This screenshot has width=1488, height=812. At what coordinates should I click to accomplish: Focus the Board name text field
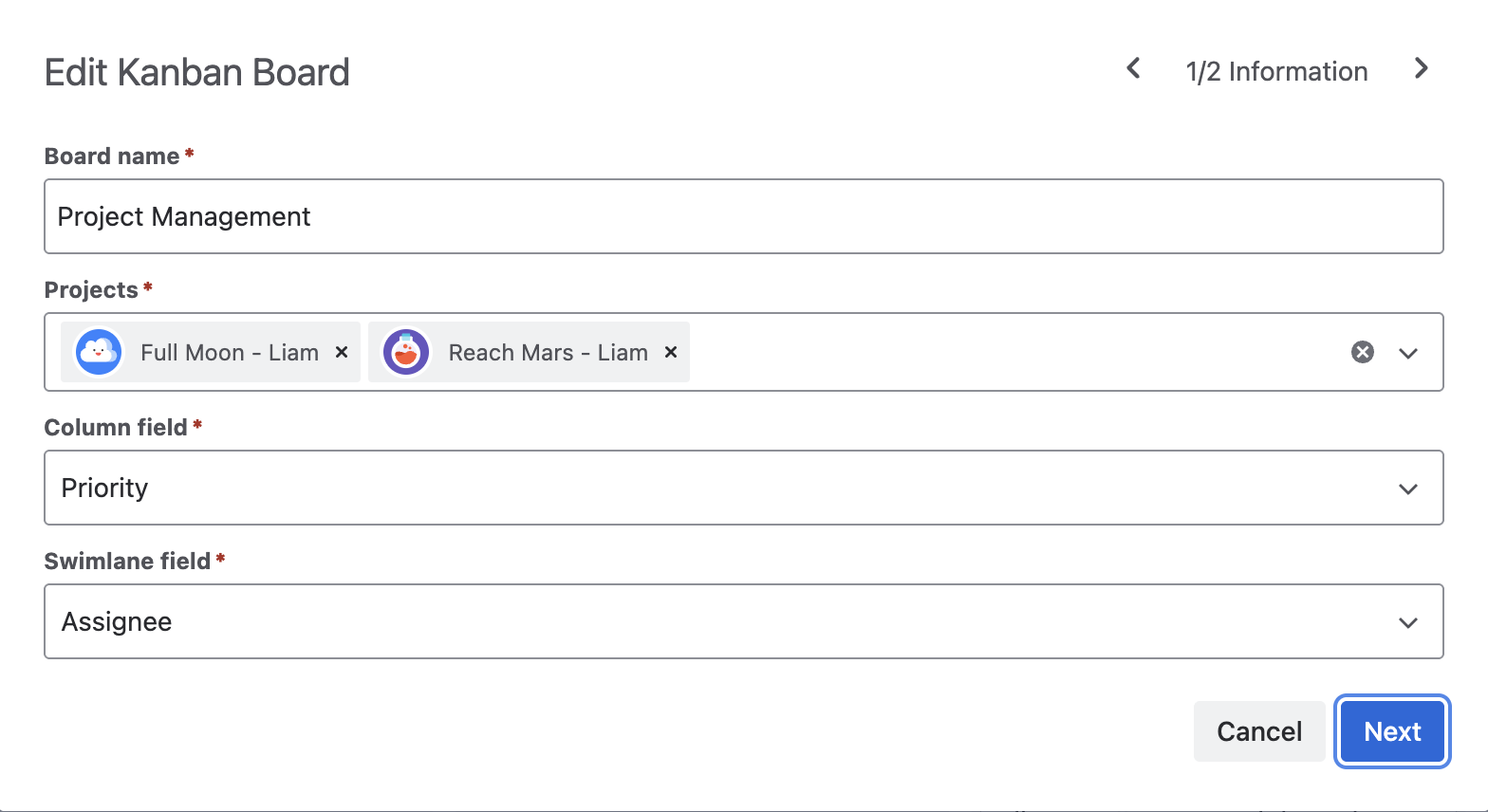tap(743, 216)
